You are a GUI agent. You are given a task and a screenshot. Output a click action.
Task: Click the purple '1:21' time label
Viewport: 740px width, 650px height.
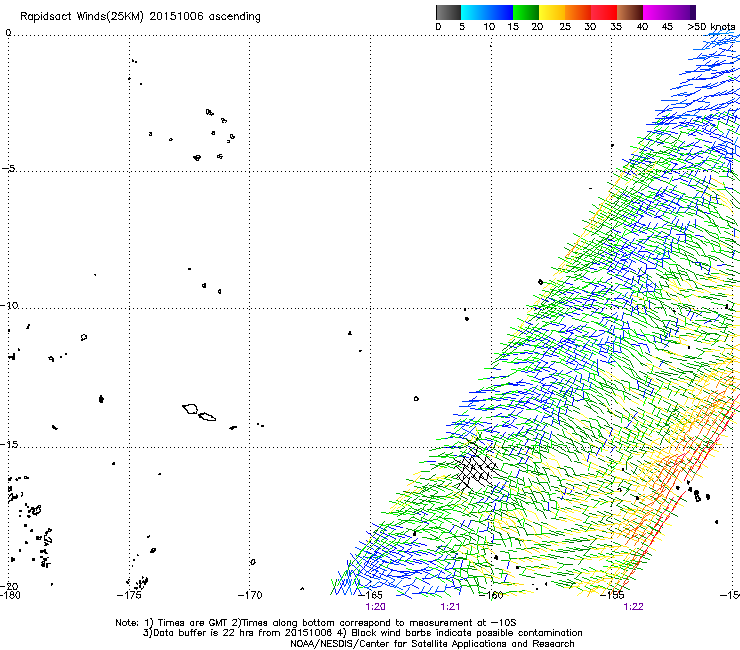click(x=450, y=607)
